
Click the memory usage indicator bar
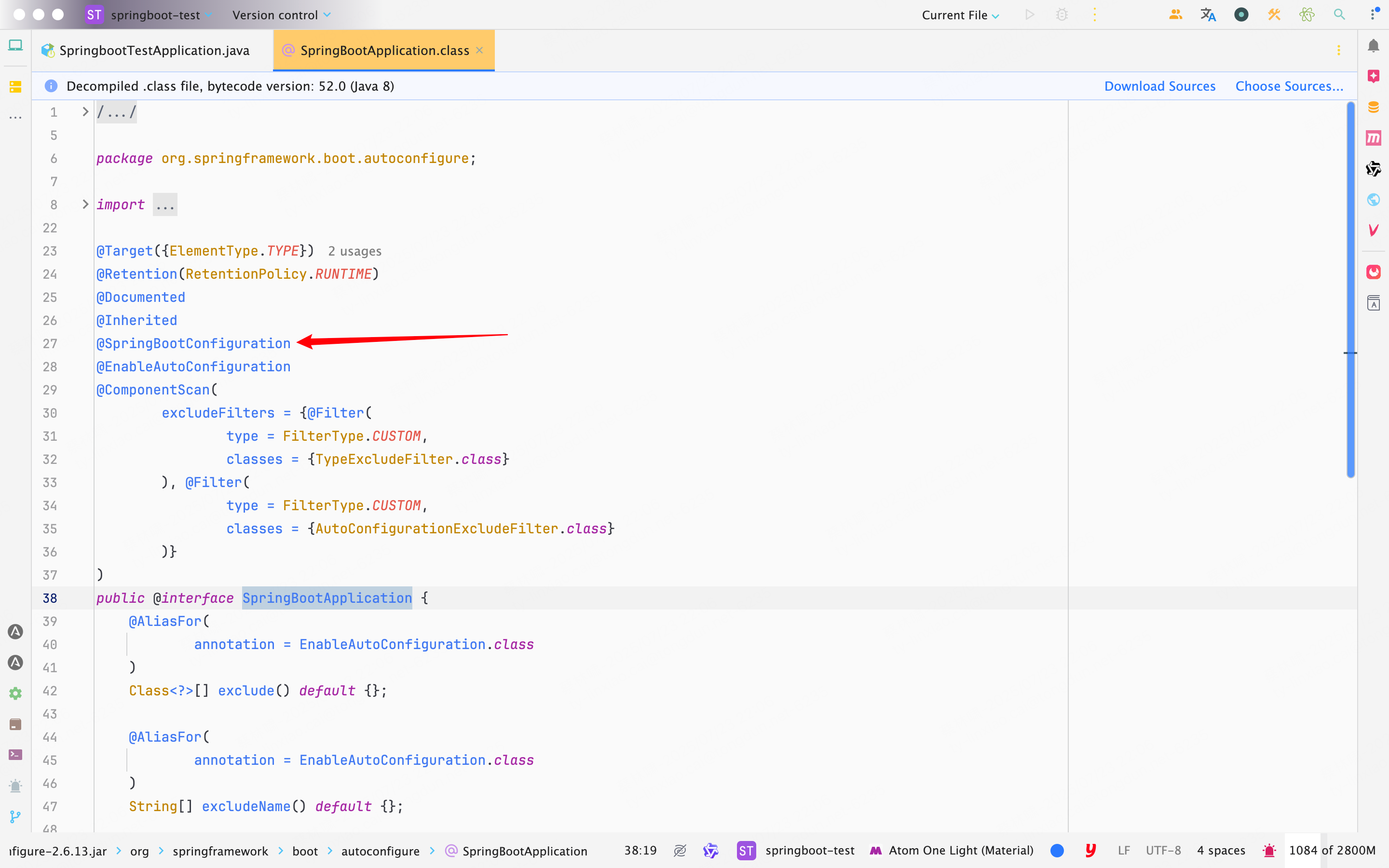[x=1332, y=850]
